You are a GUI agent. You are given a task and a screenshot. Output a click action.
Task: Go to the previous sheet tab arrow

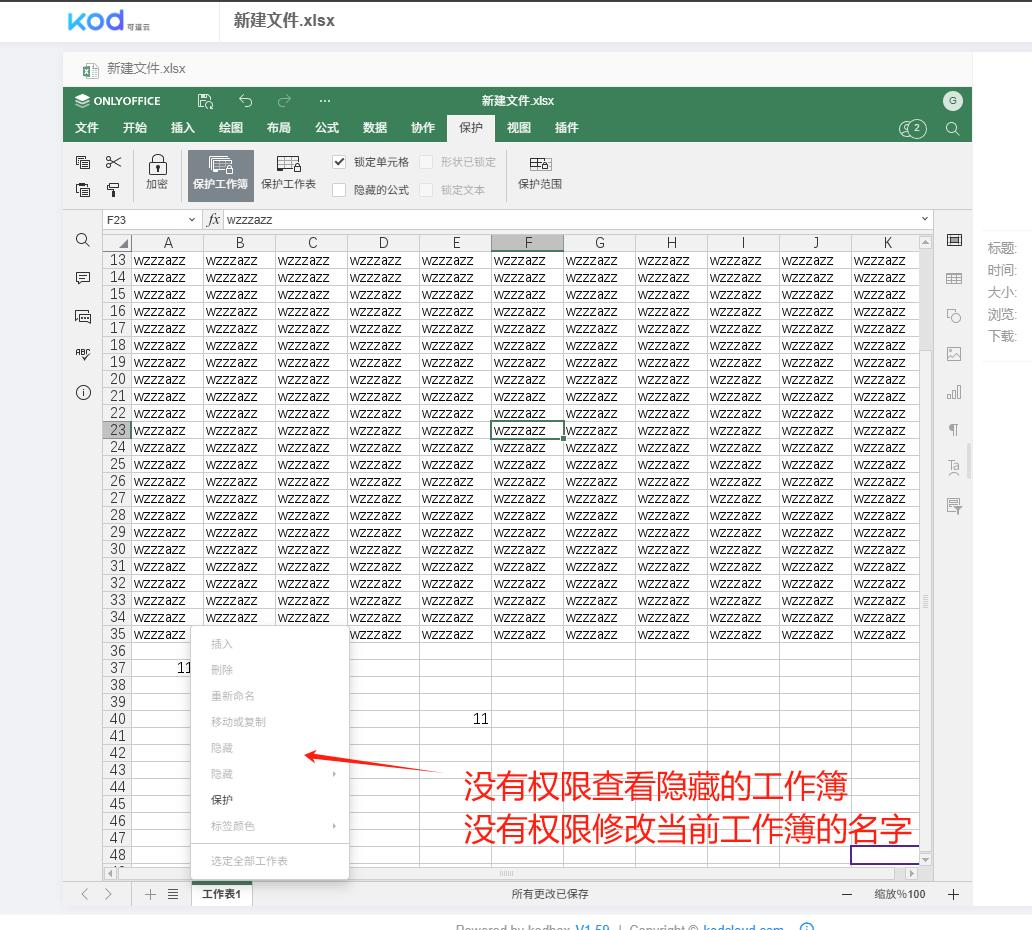[84, 894]
